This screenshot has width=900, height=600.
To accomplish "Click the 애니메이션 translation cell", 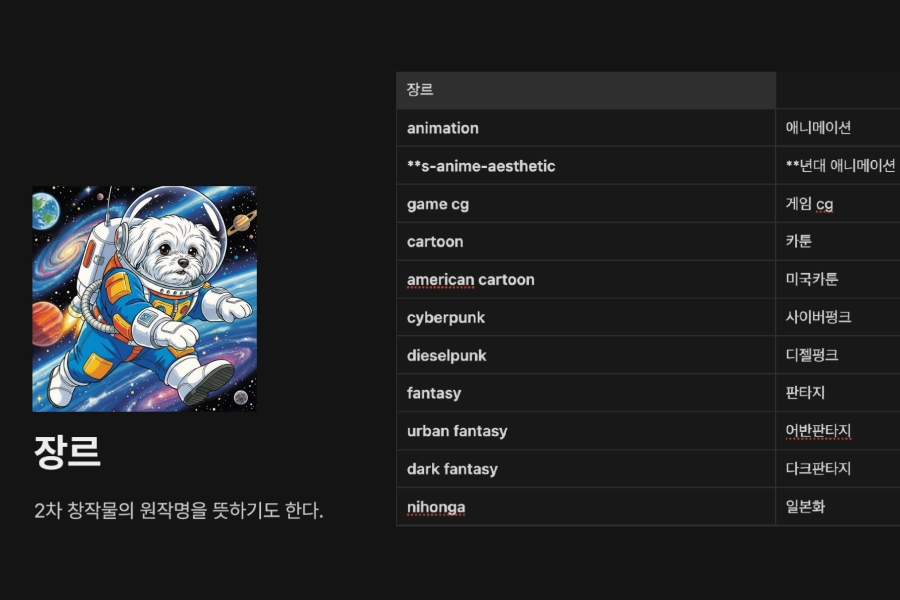I will pos(838,128).
